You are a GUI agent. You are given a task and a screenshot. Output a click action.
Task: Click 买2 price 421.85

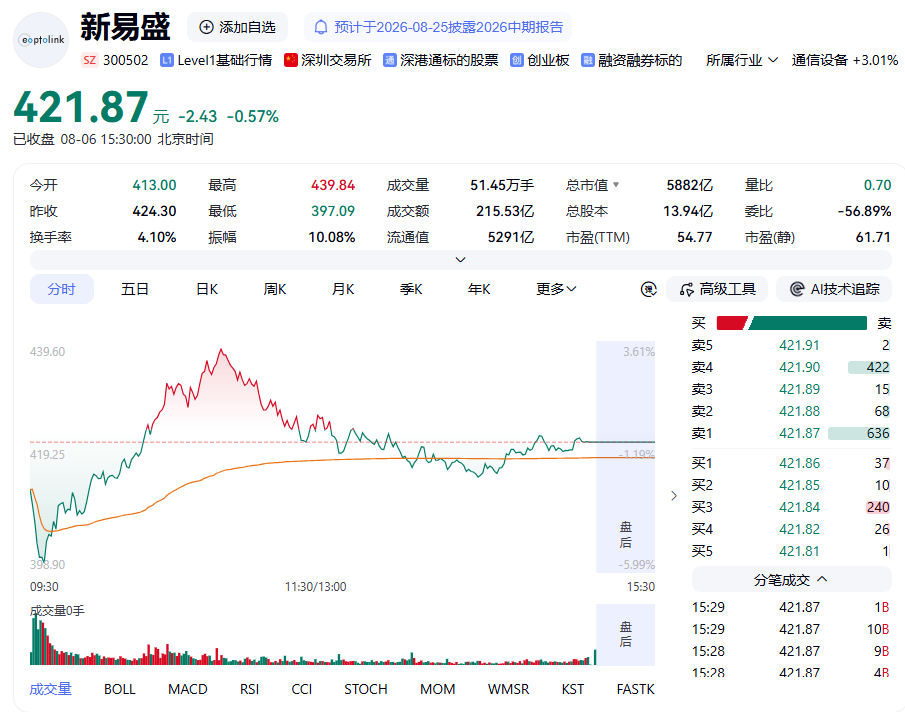coord(799,485)
